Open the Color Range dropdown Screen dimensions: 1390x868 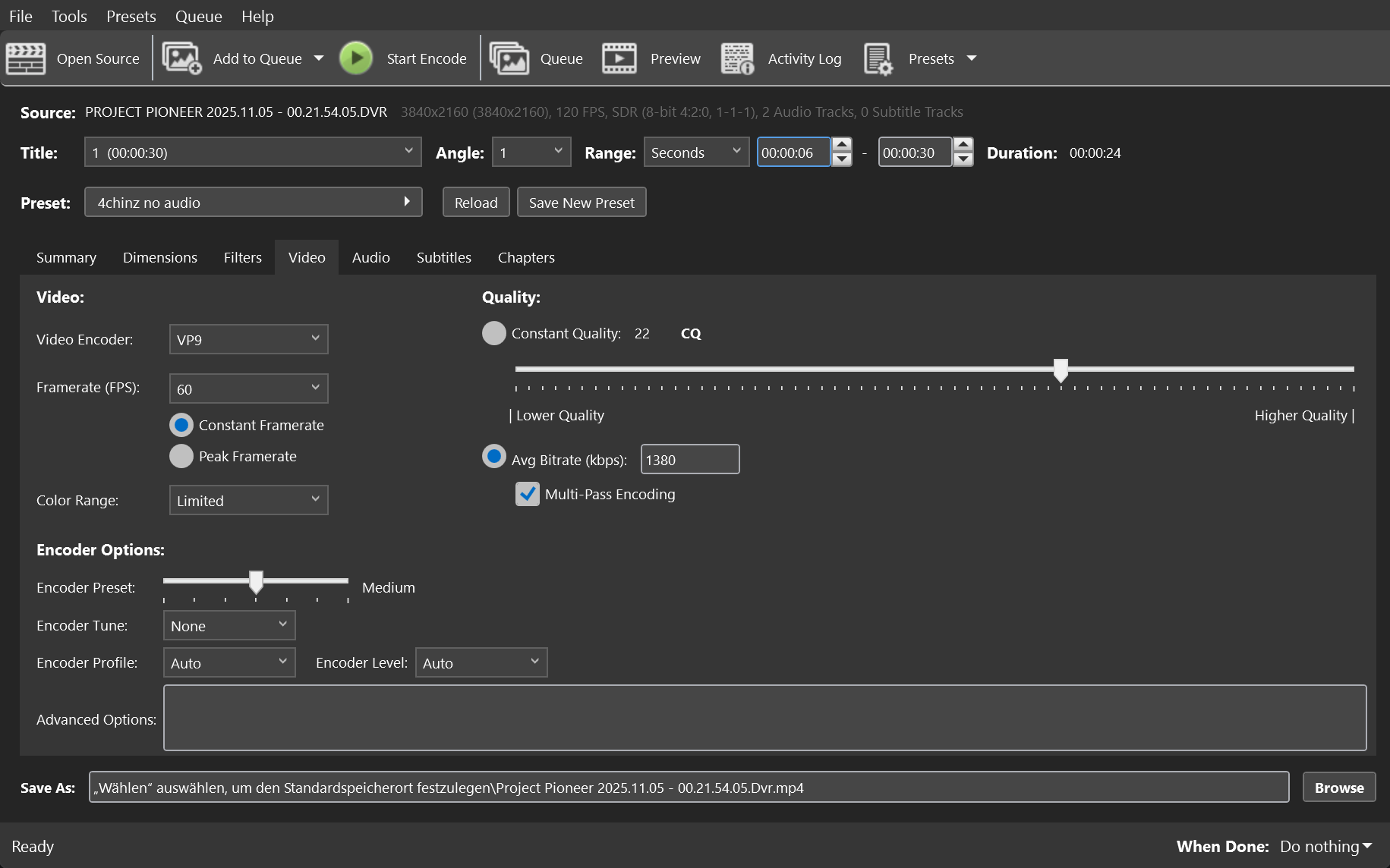248,500
